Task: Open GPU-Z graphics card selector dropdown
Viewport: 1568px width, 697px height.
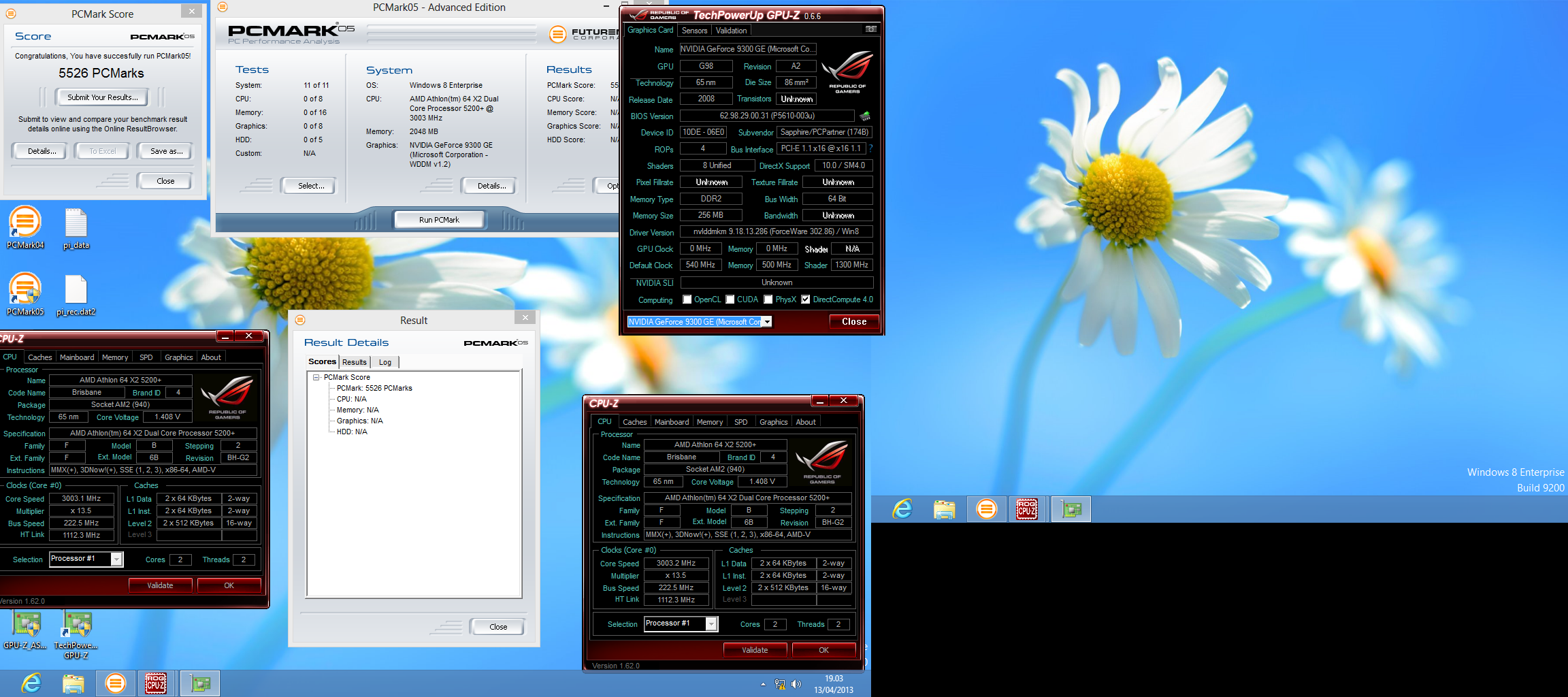Action: coord(767,322)
